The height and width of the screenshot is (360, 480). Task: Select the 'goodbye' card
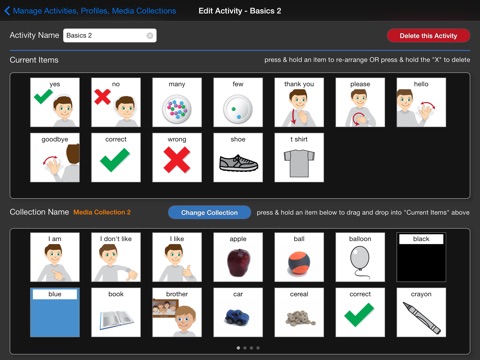point(55,157)
